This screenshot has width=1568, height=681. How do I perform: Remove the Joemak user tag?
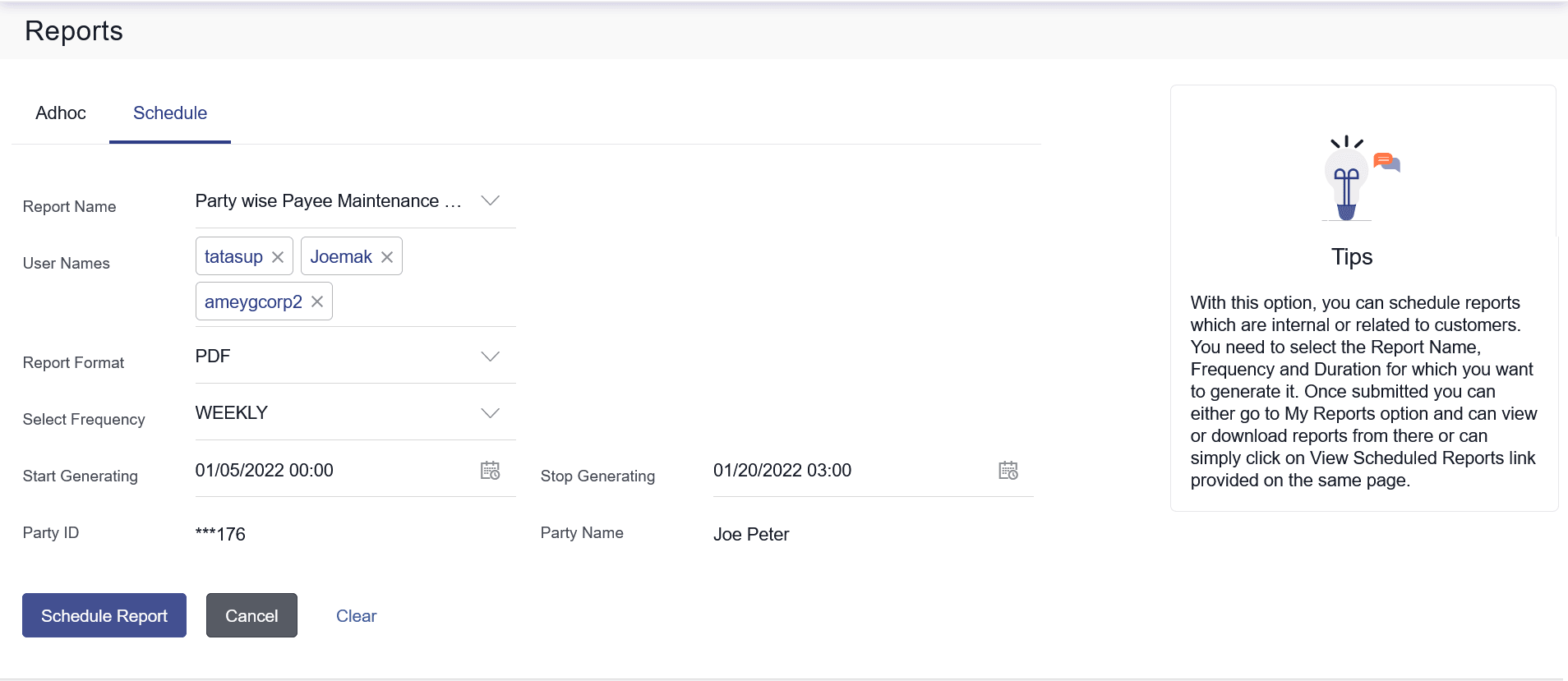pos(387,257)
